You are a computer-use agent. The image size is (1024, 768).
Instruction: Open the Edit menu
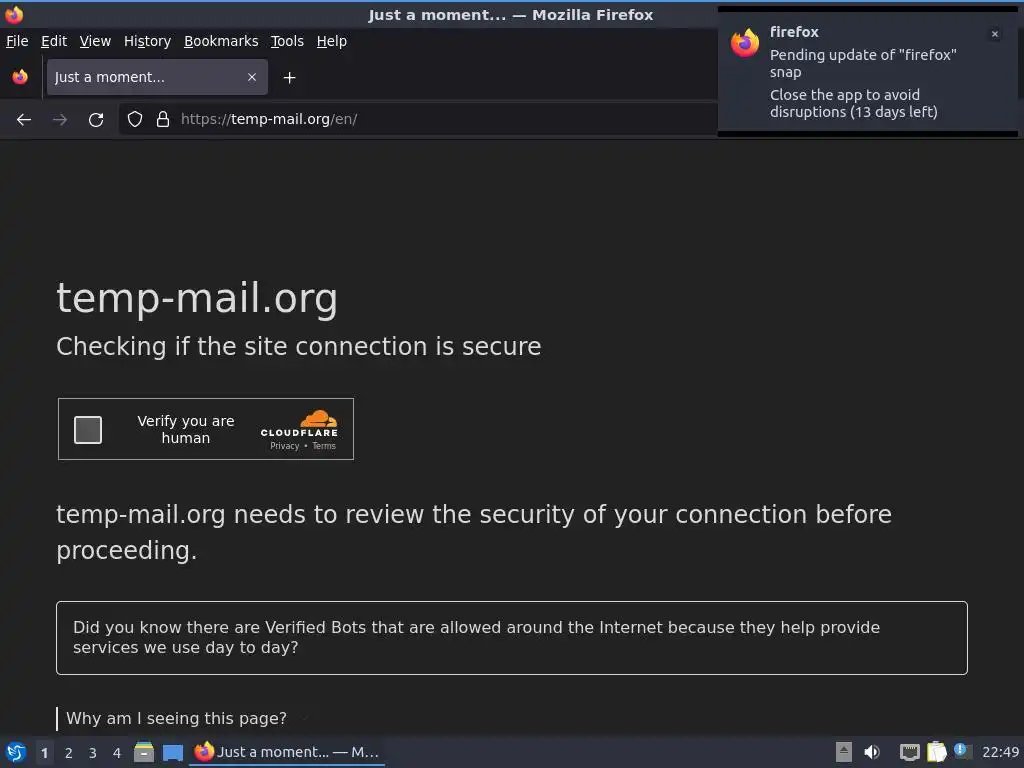pos(54,41)
